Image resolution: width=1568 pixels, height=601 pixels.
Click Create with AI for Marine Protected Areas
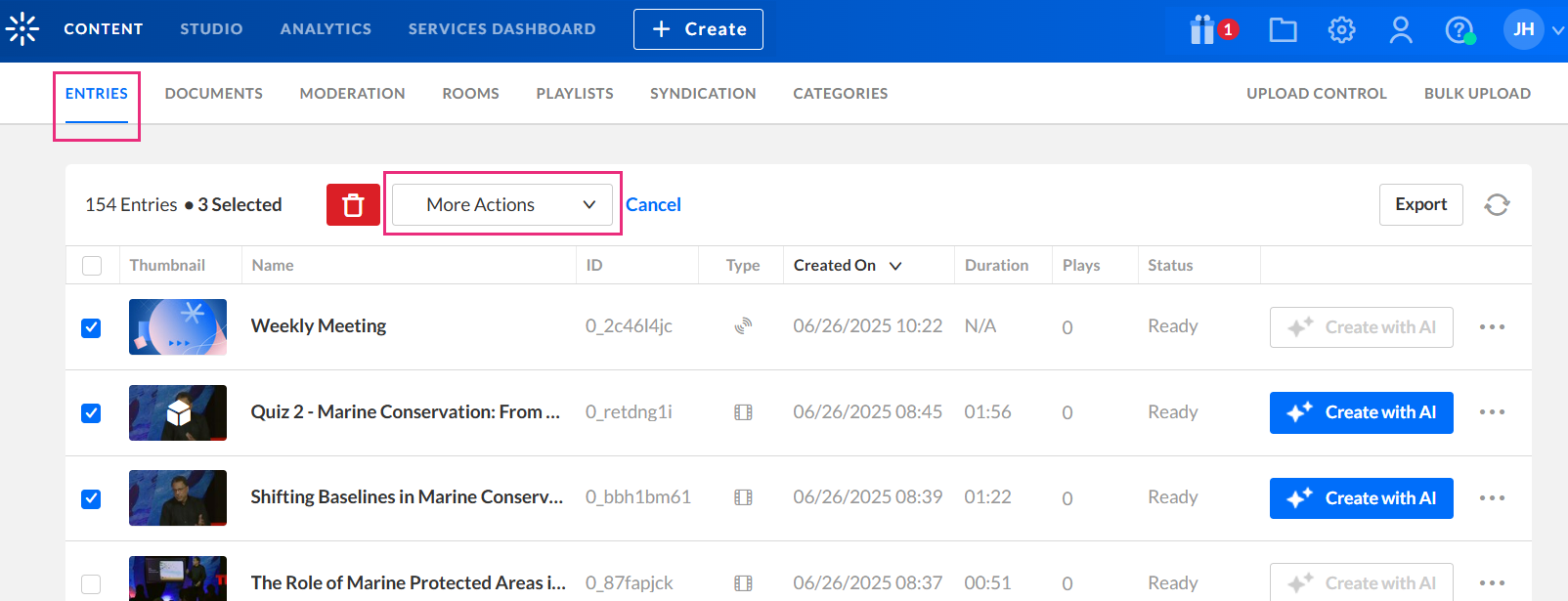point(1361,582)
